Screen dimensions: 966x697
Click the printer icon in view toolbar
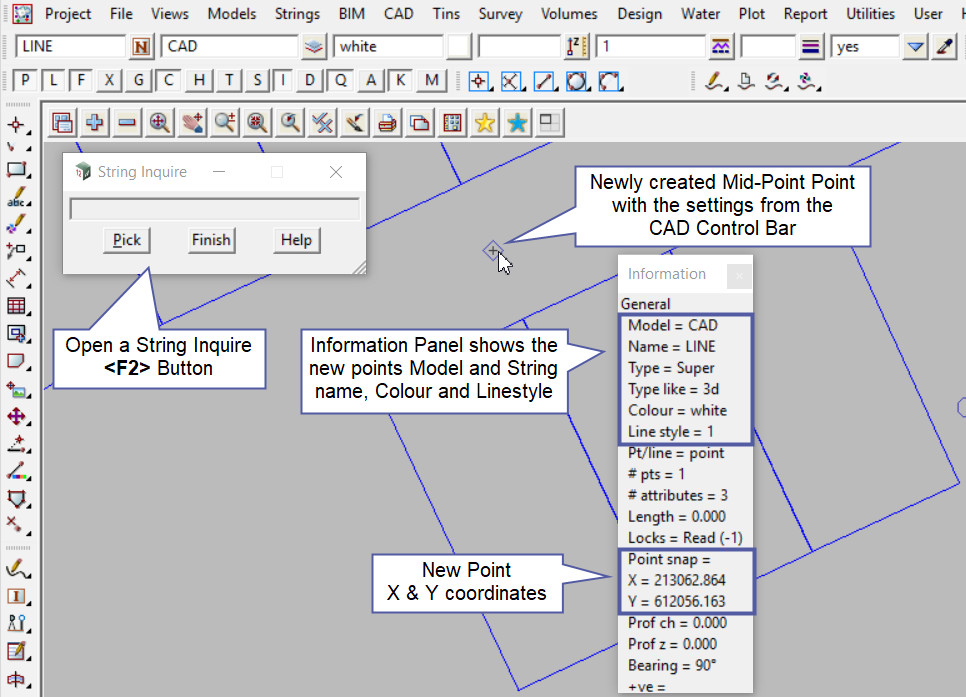click(388, 123)
